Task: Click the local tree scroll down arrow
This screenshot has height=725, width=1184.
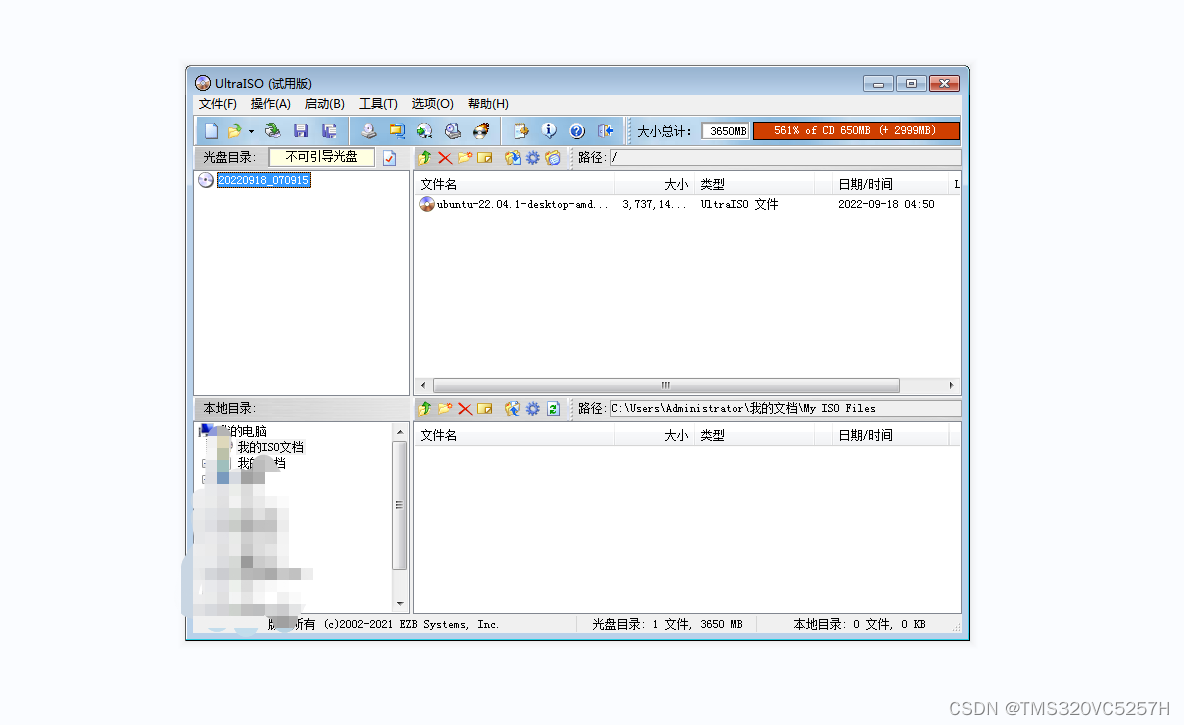Action: tap(400, 603)
